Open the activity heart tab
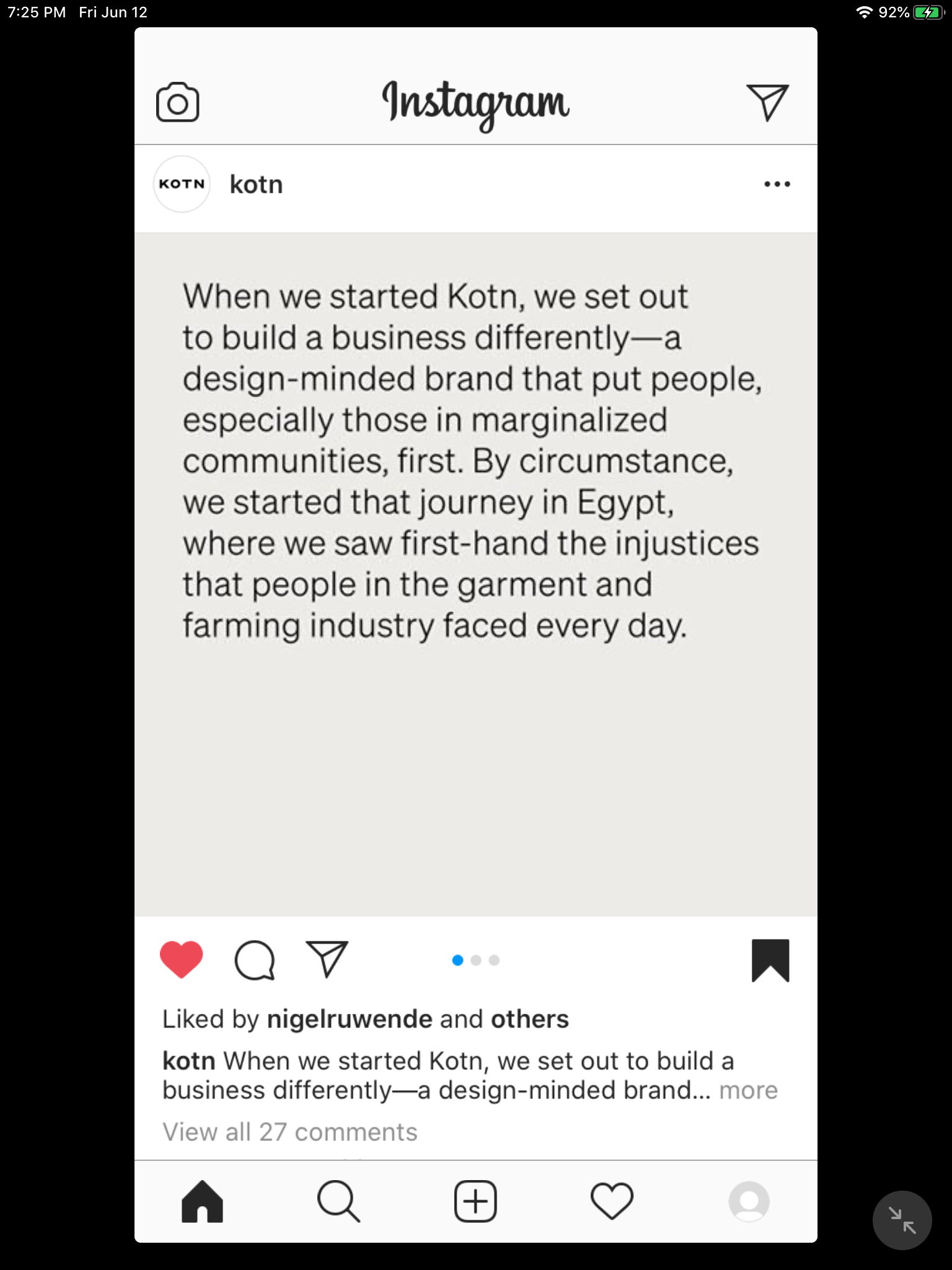Image resolution: width=952 pixels, height=1270 pixels. tap(612, 1201)
